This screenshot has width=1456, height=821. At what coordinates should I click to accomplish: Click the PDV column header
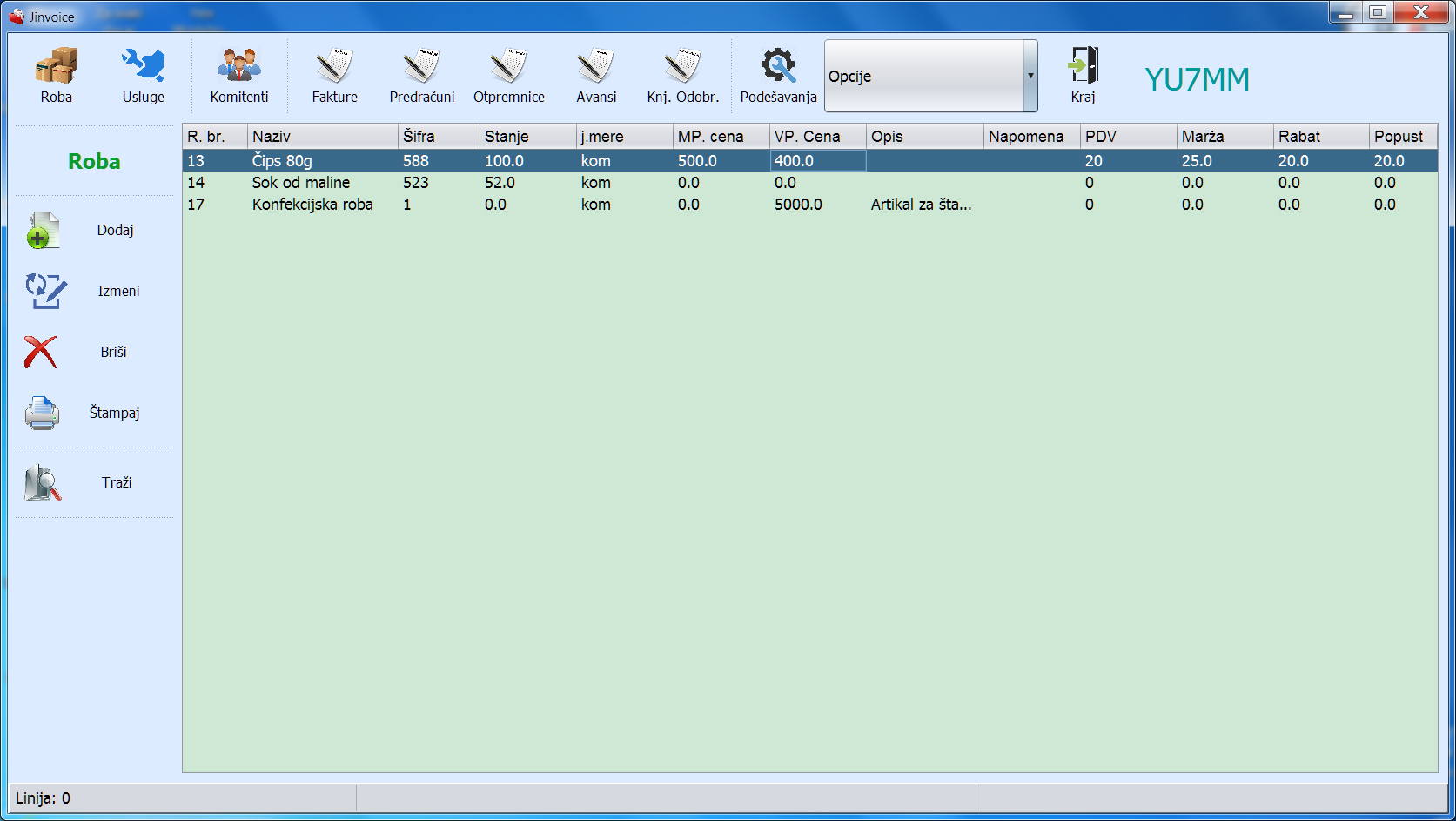pos(1129,137)
